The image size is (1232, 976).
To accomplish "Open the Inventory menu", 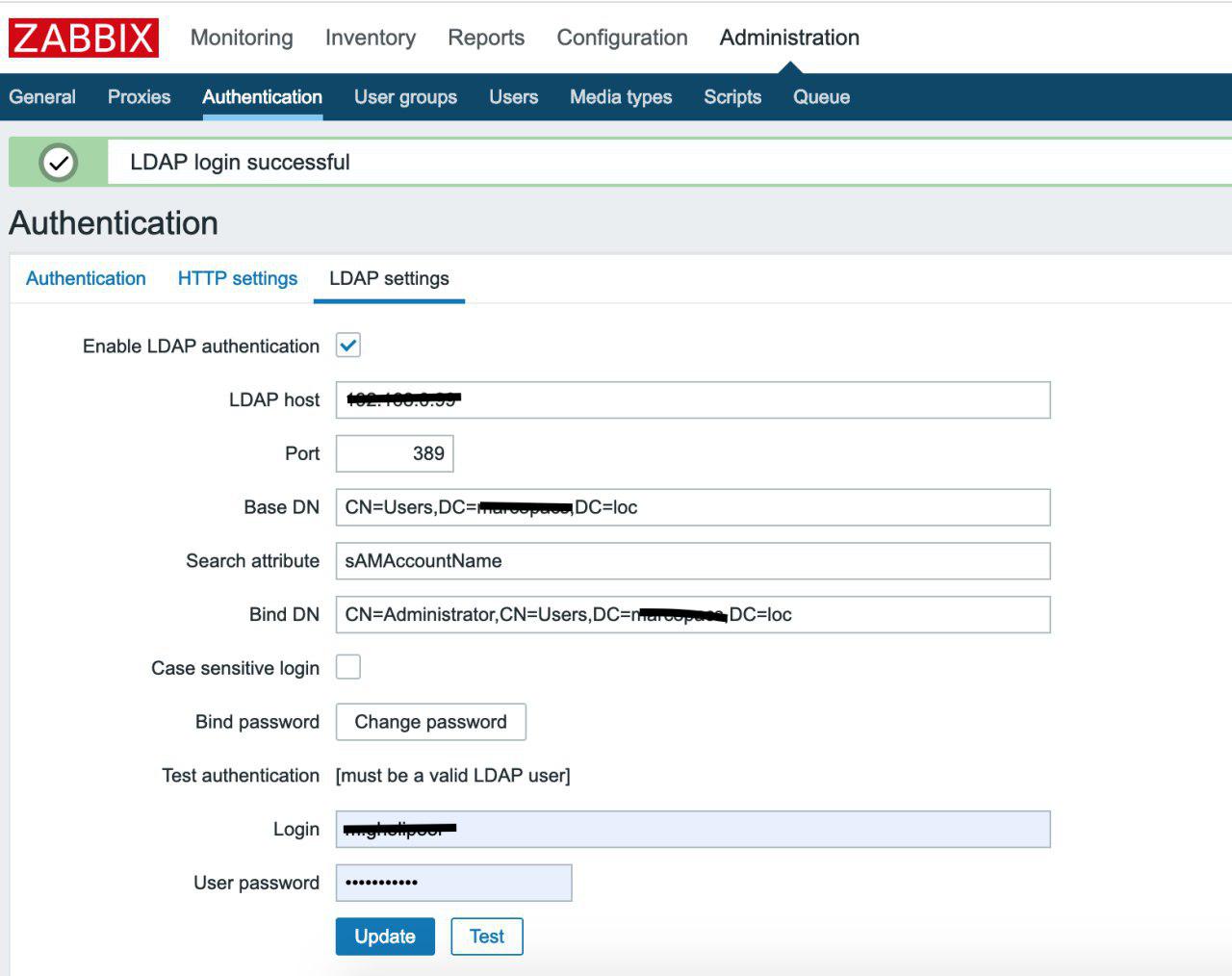I will coord(371,38).
